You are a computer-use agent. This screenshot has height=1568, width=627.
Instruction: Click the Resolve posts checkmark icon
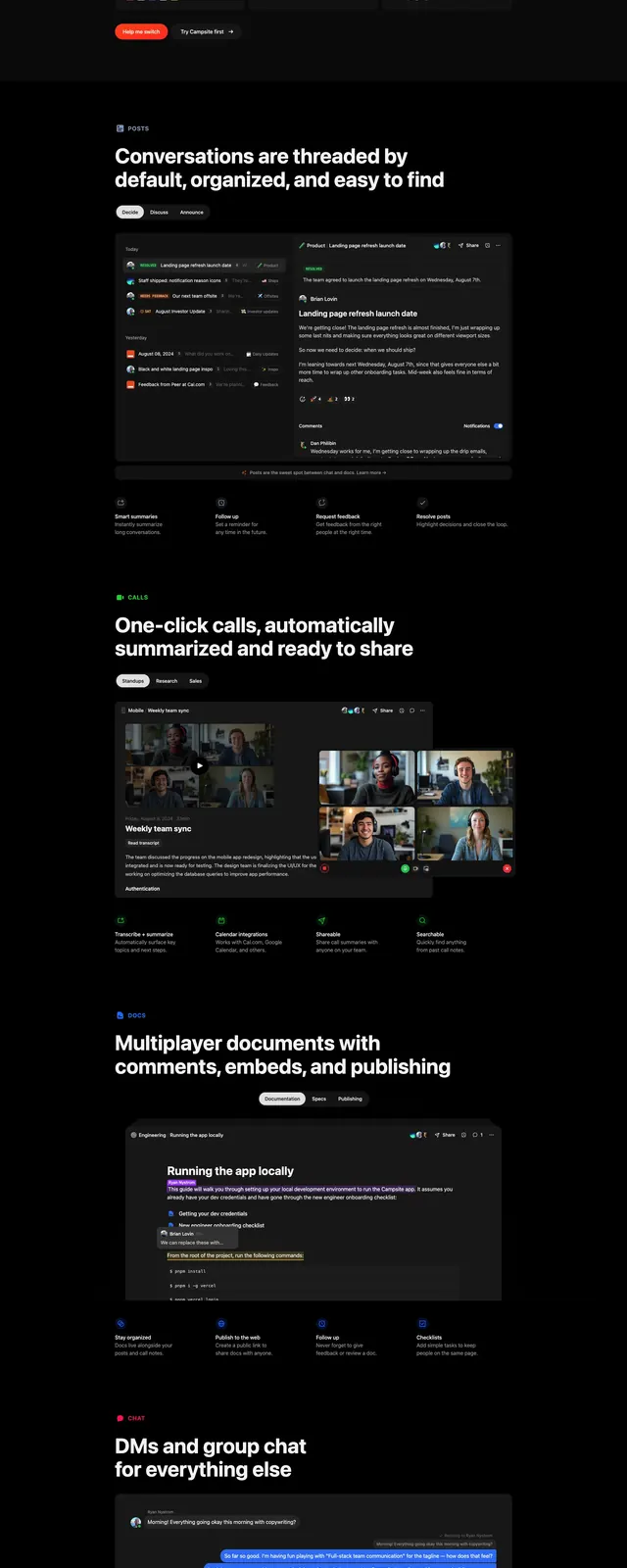pos(422,503)
